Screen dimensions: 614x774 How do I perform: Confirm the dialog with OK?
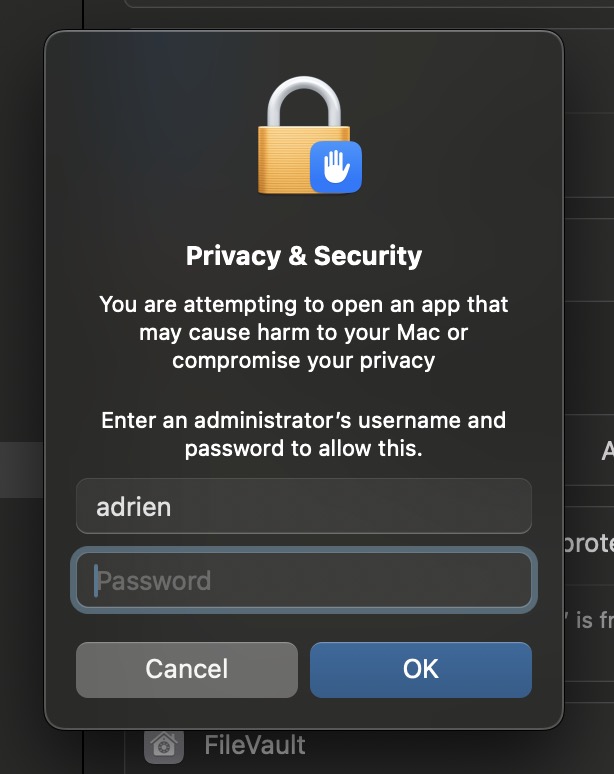421,670
